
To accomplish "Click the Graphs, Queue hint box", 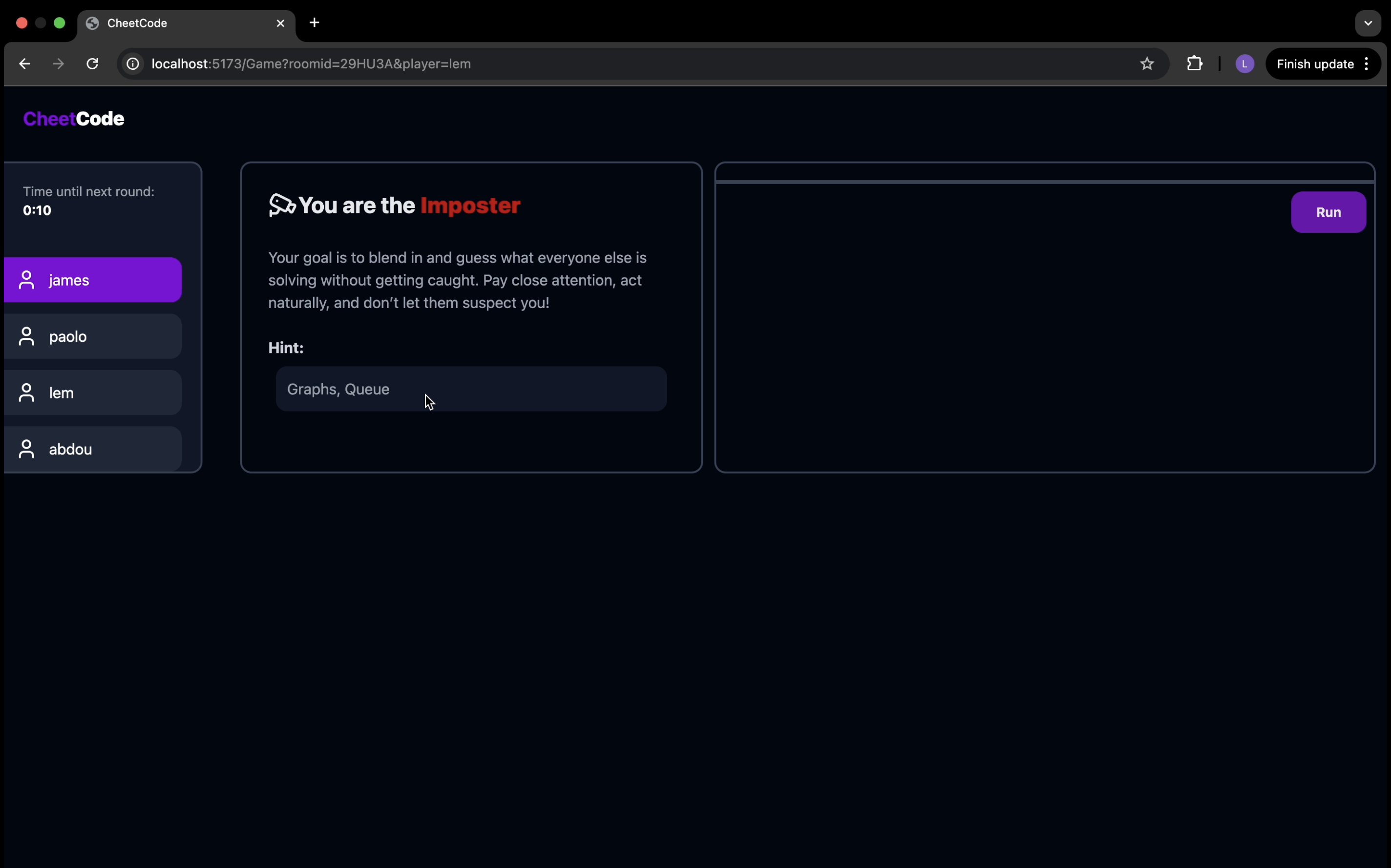I will [471, 389].
